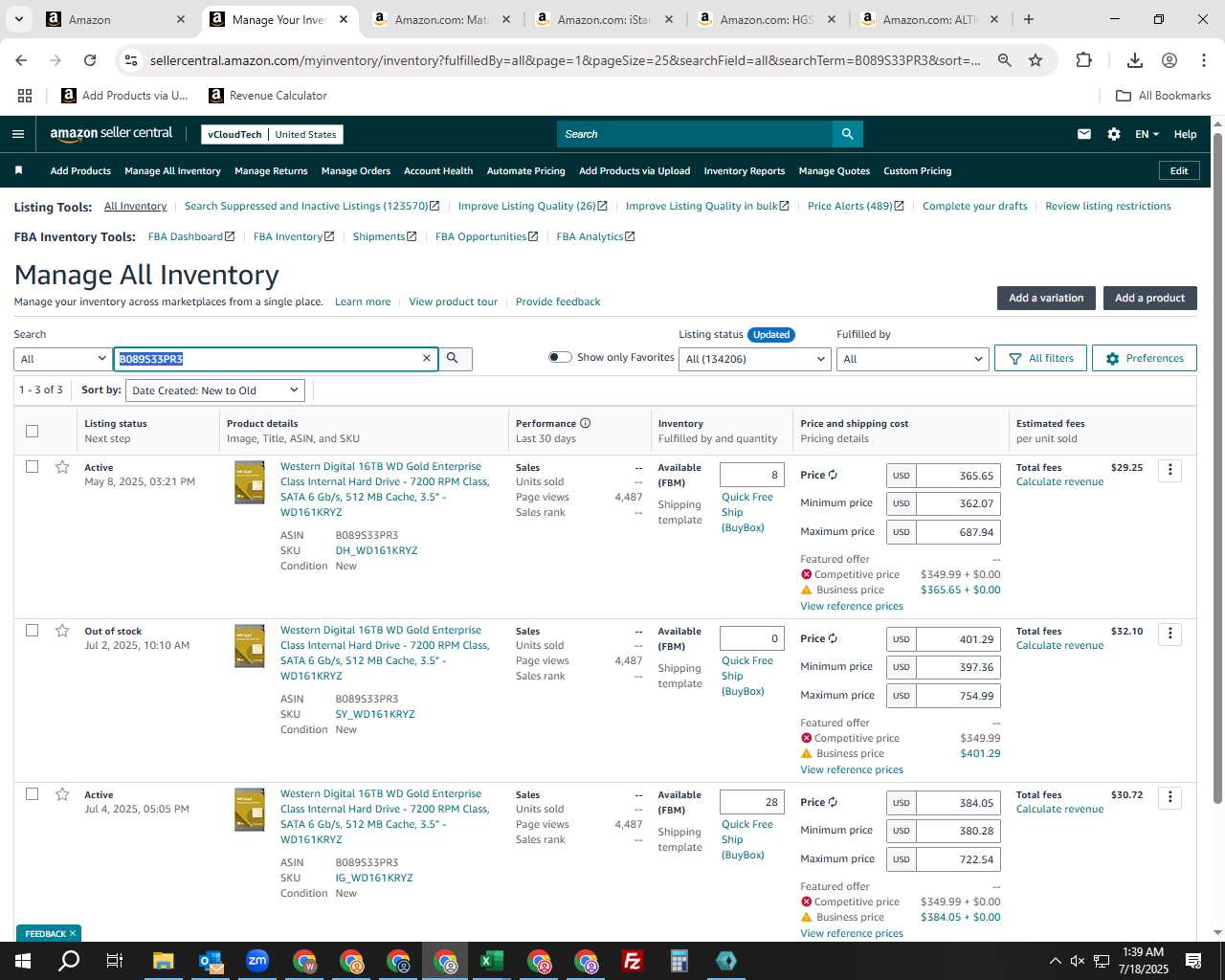Screen dimensions: 1225x980
Task: Click the bookmark flag icon in the nav bar
Action: 18,170
